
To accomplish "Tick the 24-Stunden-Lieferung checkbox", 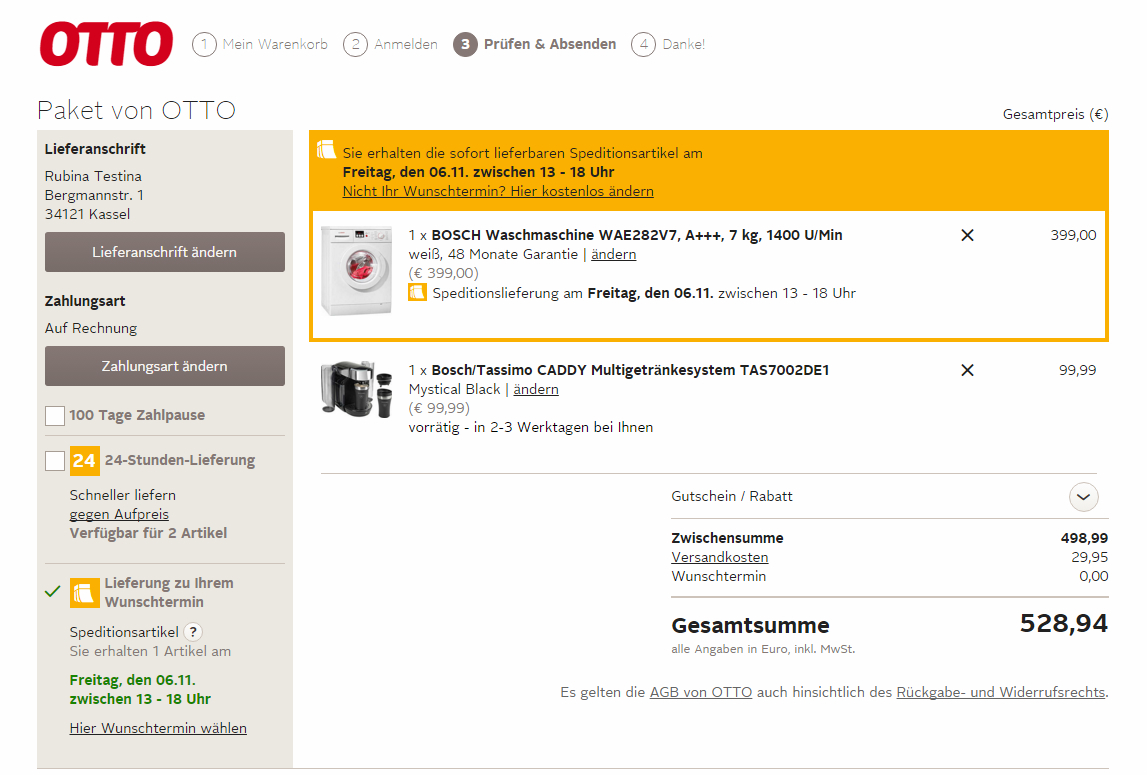I will (x=55, y=460).
